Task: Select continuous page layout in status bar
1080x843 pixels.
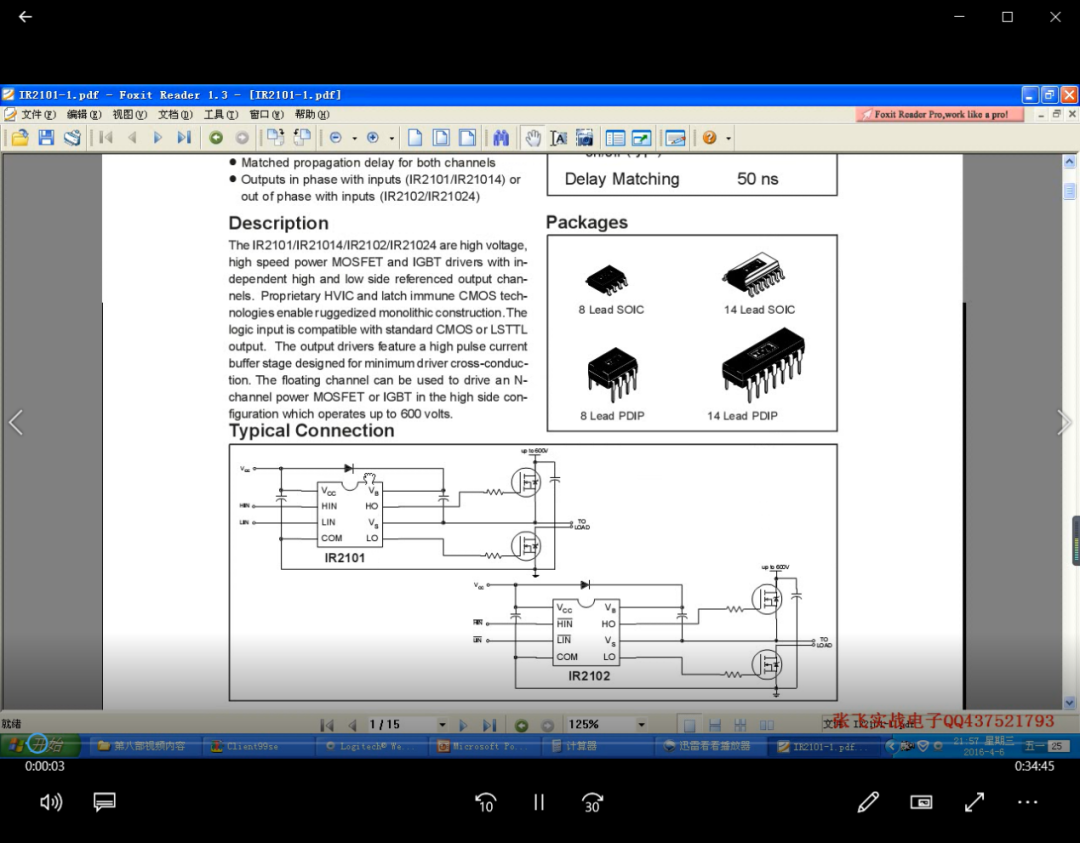Action: click(x=714, y=725)
